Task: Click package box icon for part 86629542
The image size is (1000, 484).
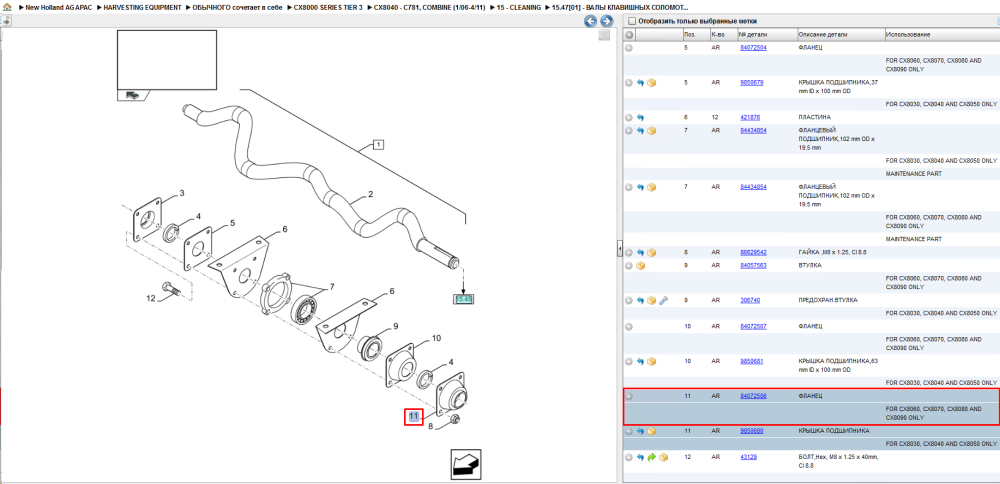Action: point(651,253)
